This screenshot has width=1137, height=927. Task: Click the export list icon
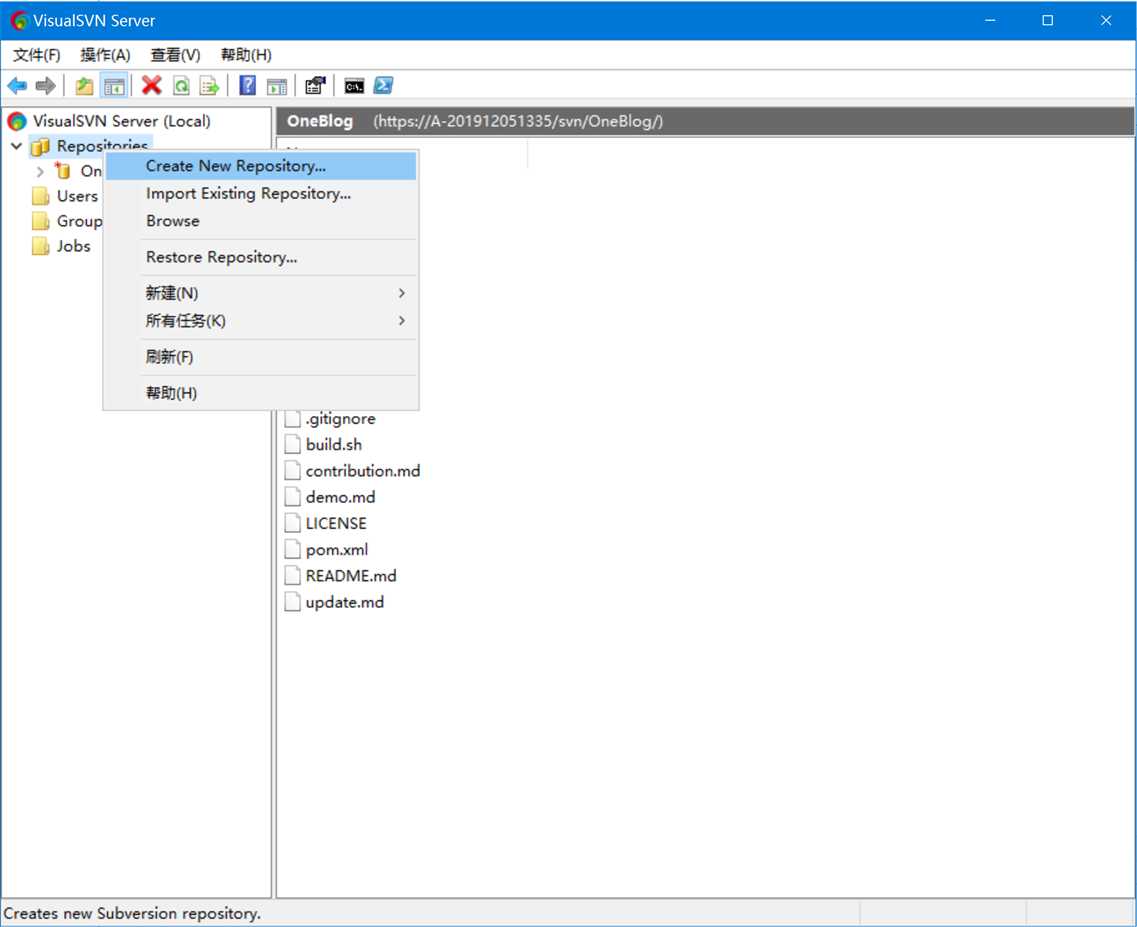click(x=210, y=86)
